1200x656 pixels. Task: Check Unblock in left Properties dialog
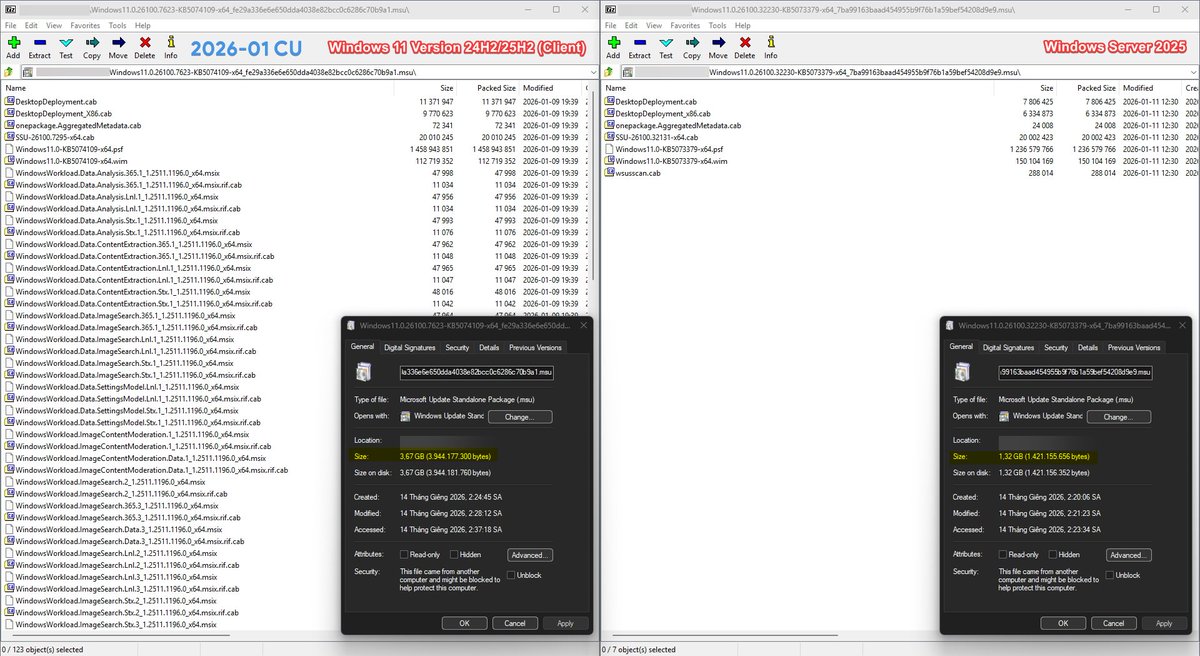[511, 575]
